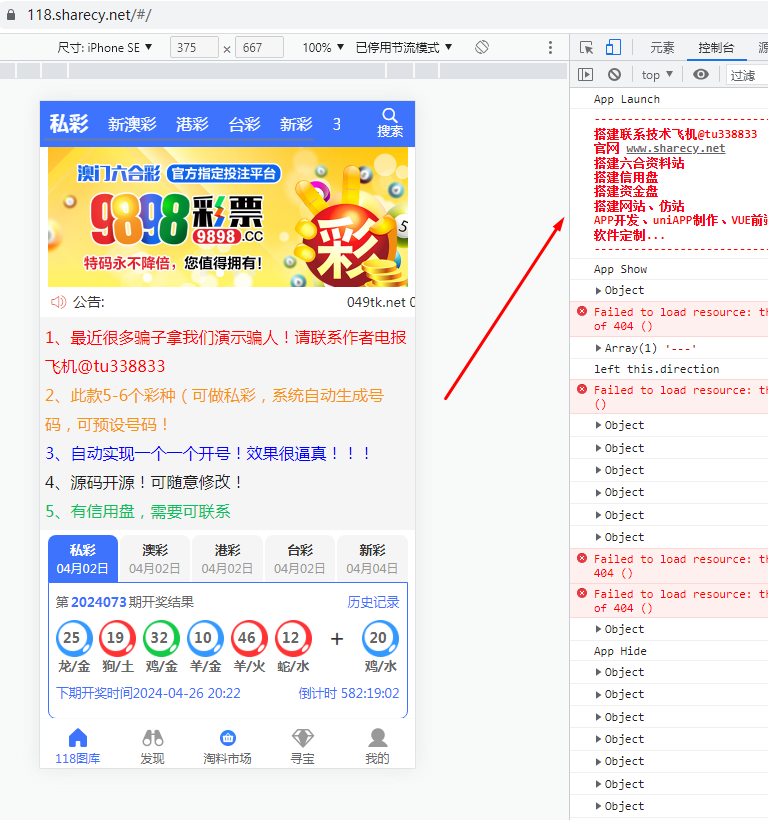Click the App Launch console line
This screenshot has height=820, width=768.
tap(626, 99)
